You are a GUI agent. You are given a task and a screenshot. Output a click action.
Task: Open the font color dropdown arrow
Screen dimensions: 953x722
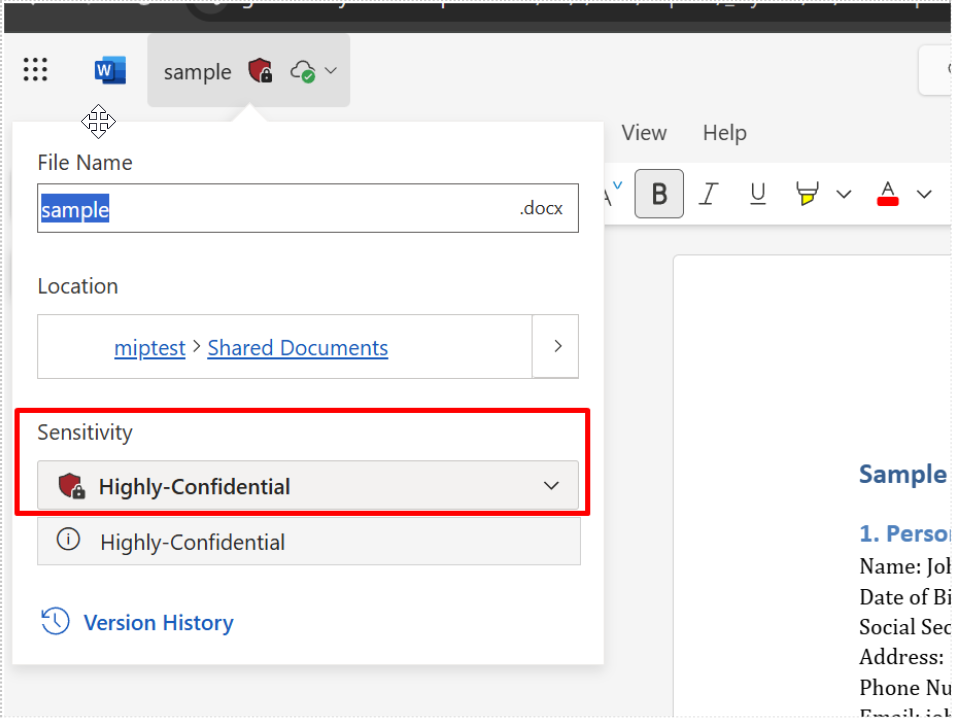924,194
